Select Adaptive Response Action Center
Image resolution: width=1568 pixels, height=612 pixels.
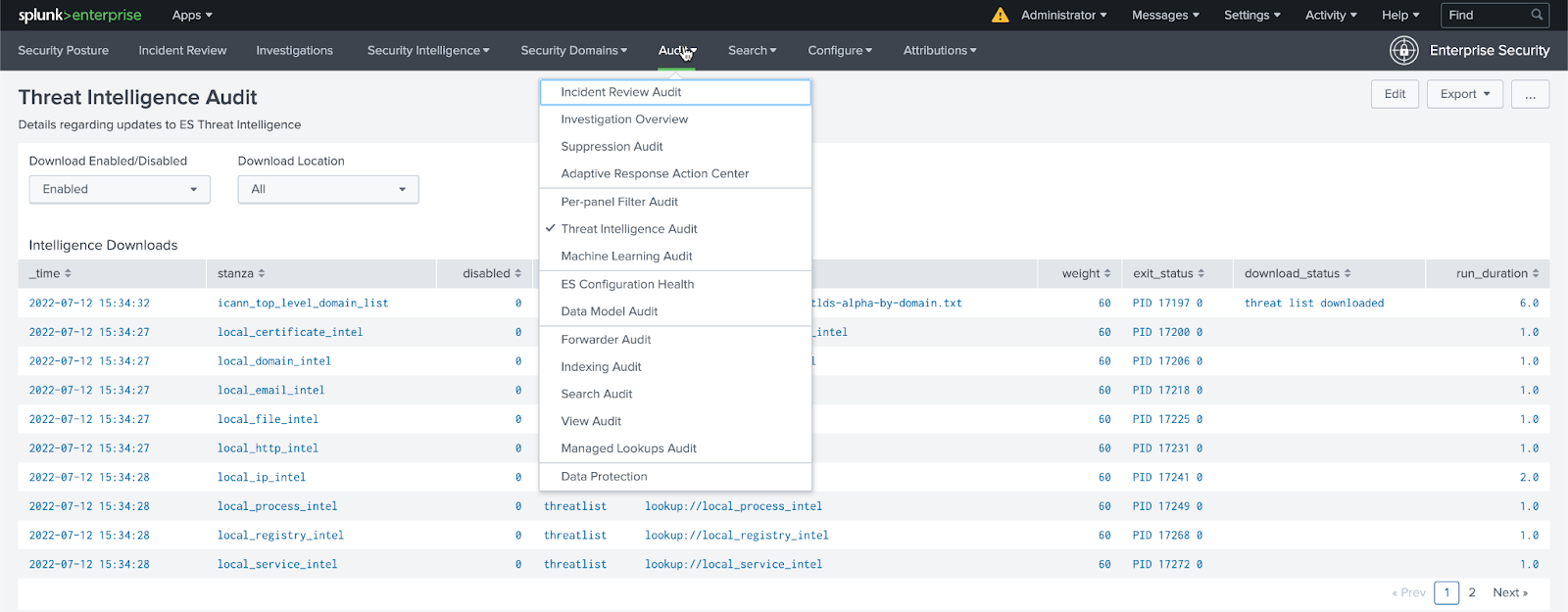(x=675, y=173)
